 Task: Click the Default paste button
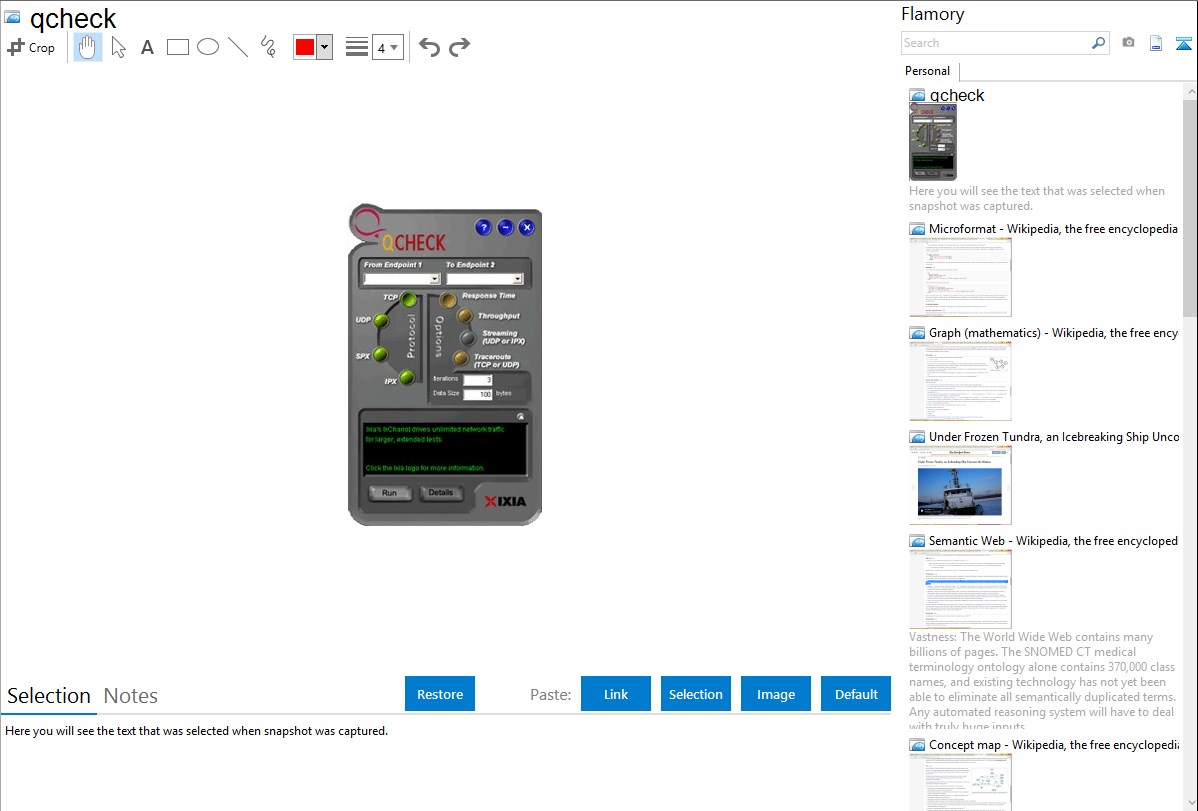click(856, 694)
